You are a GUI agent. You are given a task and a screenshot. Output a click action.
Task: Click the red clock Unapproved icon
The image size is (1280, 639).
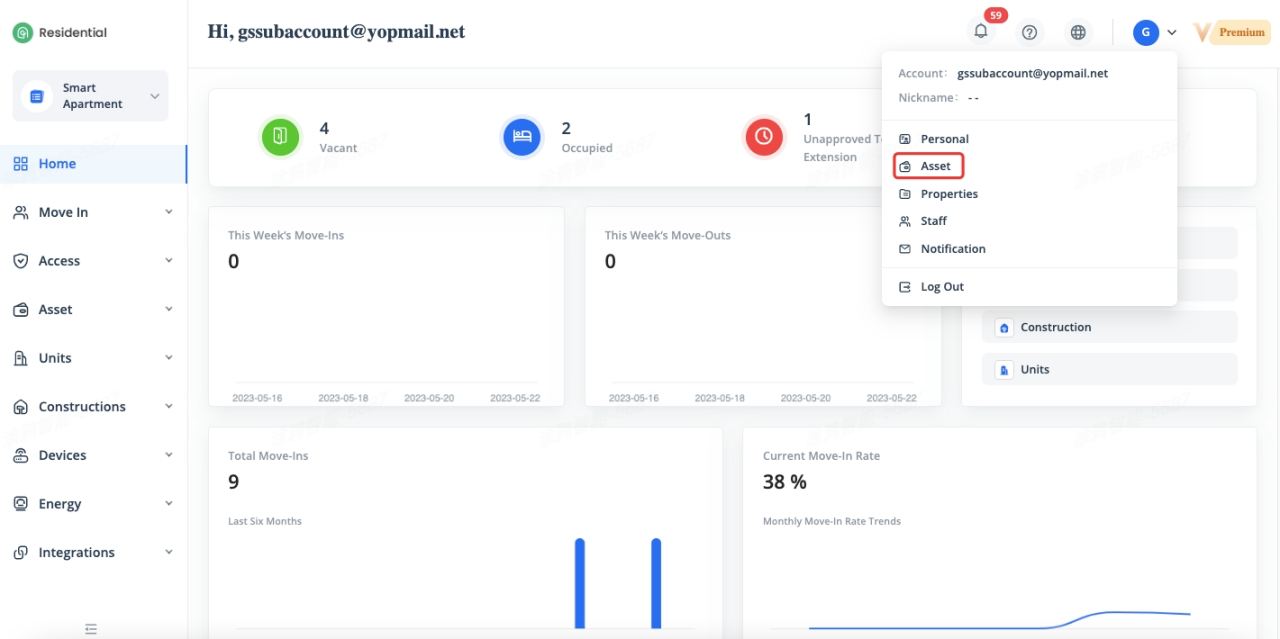(764, 137)
